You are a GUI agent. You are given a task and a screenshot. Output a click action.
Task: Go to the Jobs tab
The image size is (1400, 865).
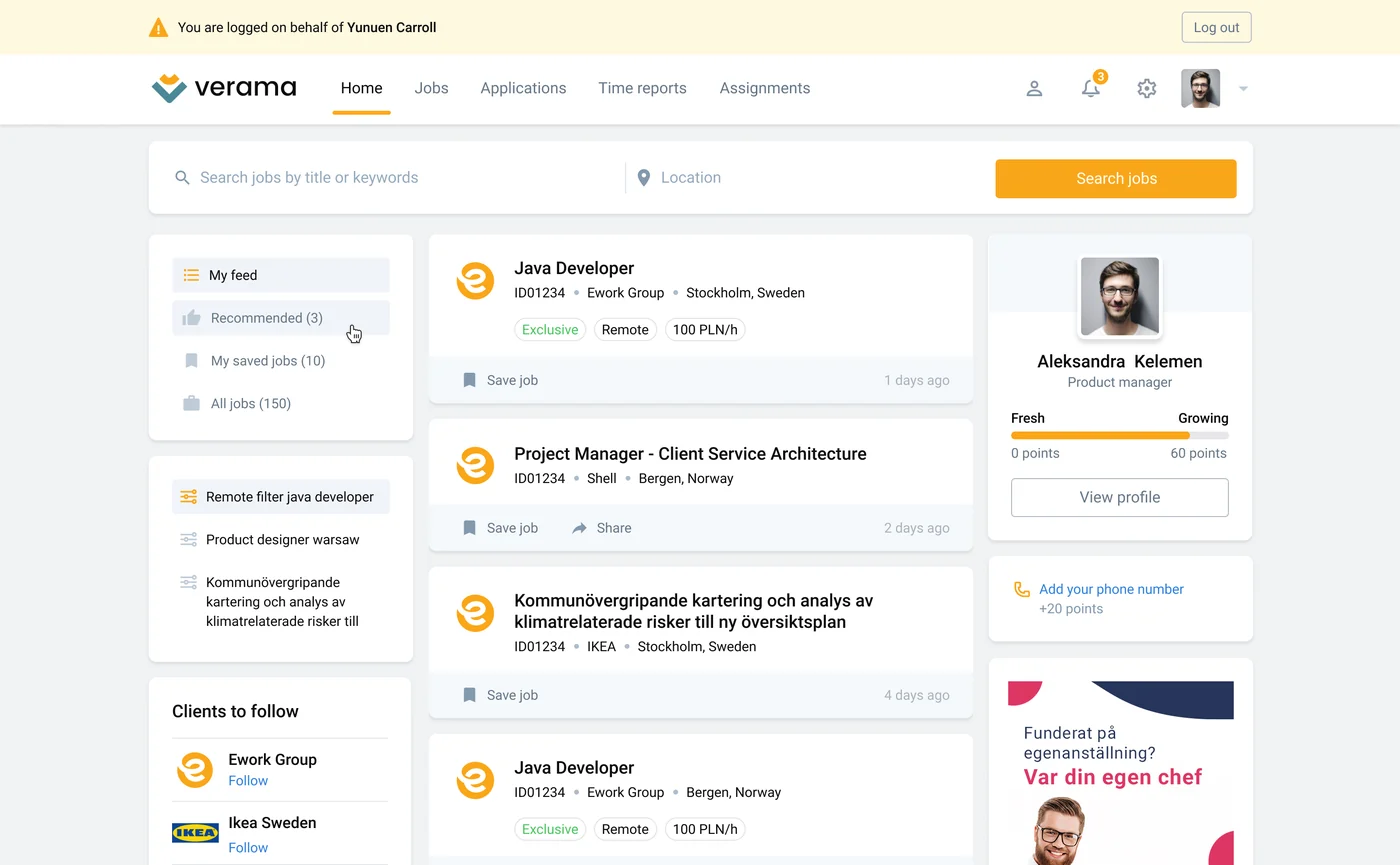pyautogui.click(x=431, y=88)
